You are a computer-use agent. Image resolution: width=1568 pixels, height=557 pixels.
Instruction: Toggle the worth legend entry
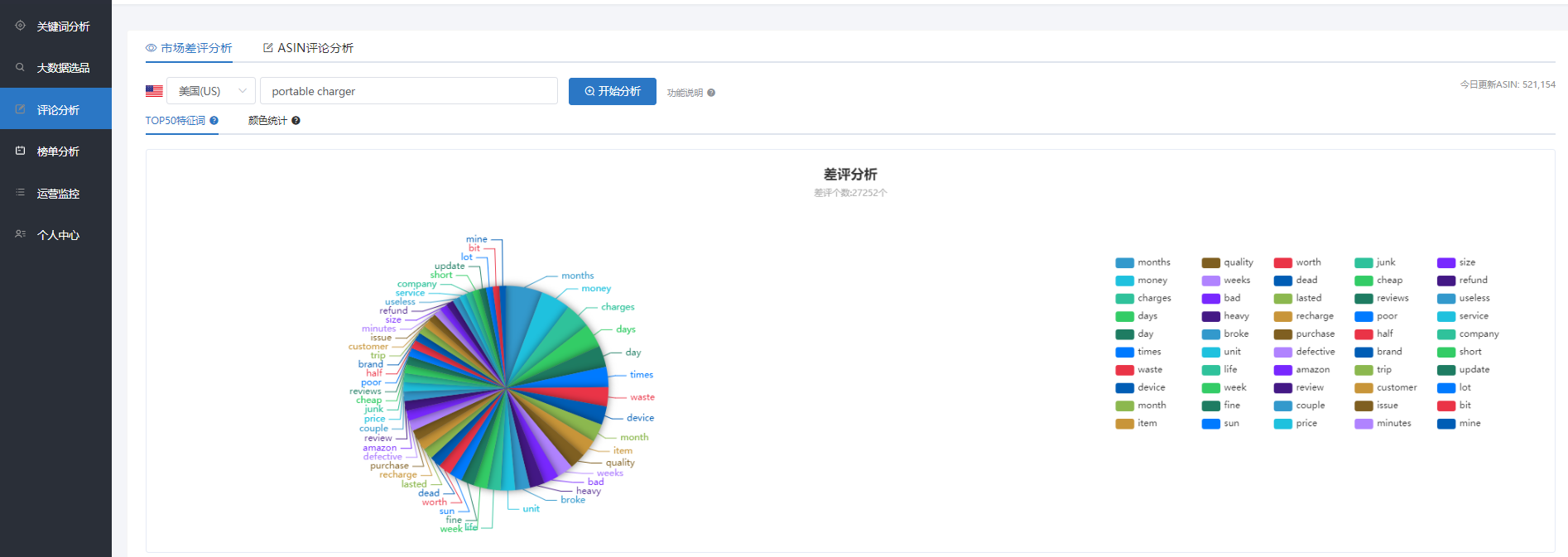(x=1298, y=262)
